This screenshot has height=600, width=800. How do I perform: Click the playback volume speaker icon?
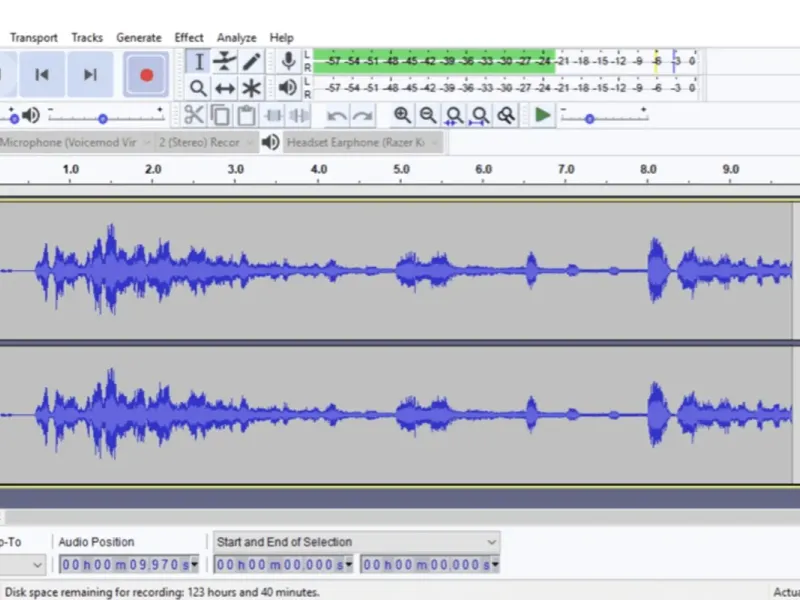(x=31, y=115)
